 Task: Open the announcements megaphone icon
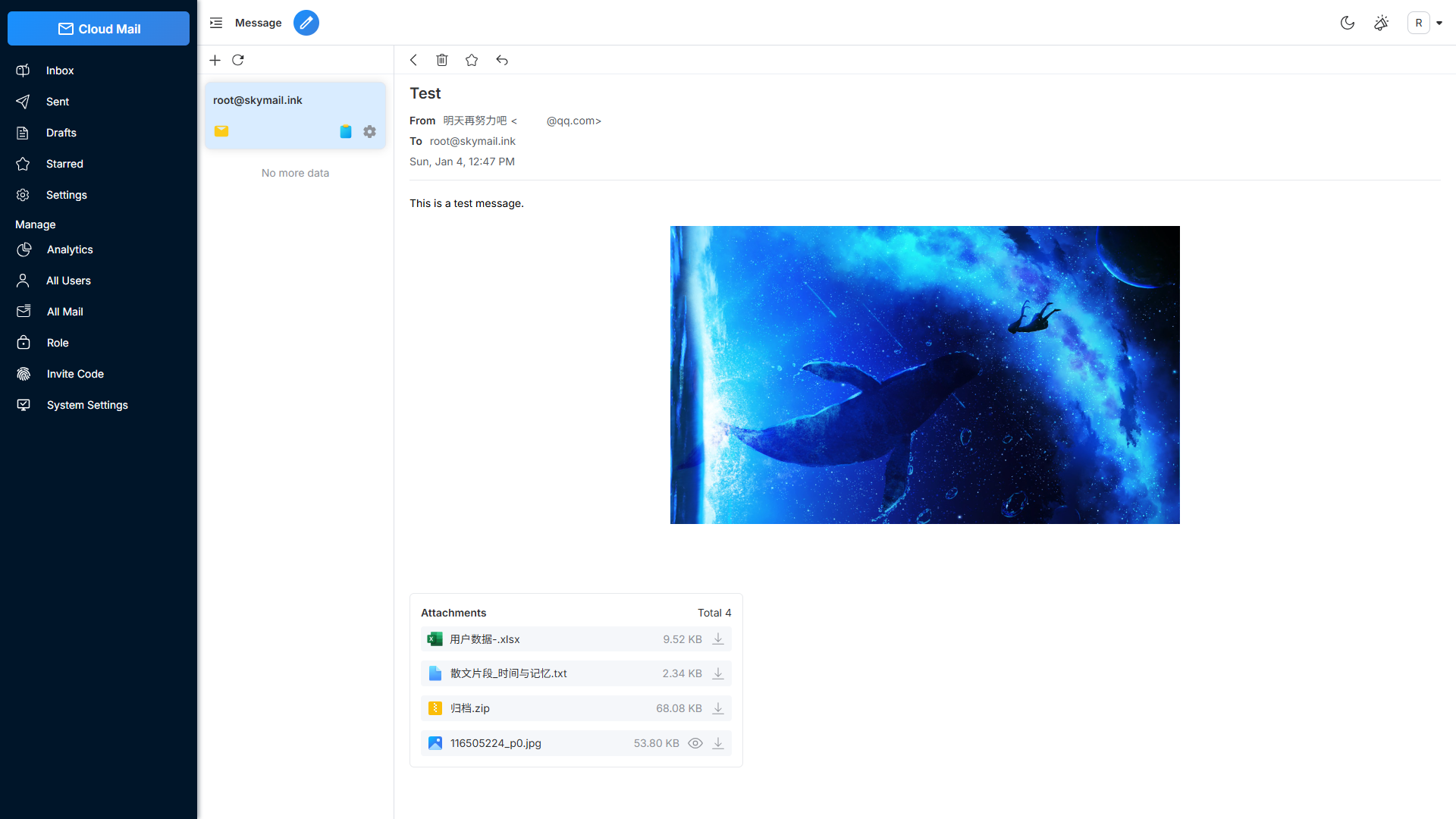(x=1381, y=23)
